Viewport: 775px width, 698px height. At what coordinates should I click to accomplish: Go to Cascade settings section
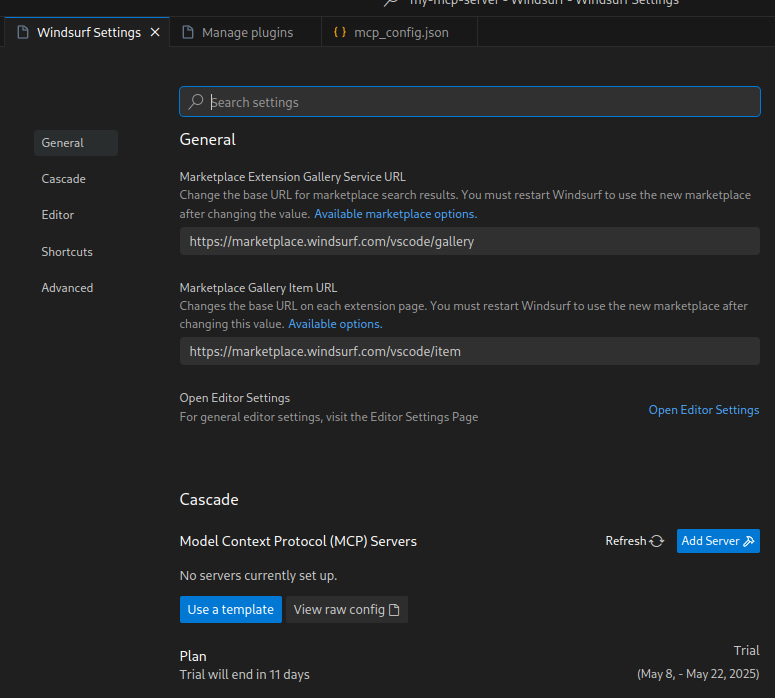click(64, 179)
